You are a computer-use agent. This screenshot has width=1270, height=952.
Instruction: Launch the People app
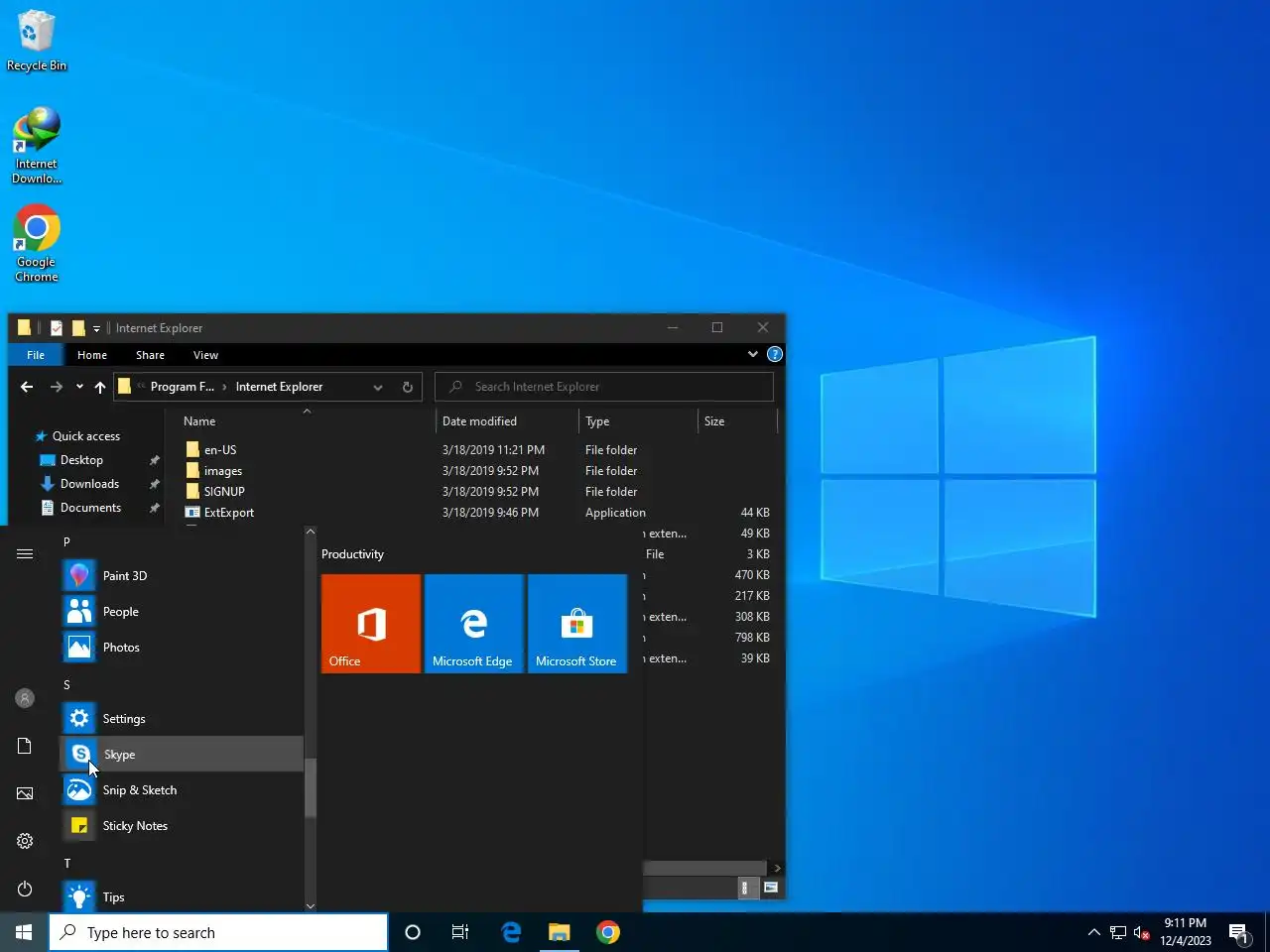[182, 612]
